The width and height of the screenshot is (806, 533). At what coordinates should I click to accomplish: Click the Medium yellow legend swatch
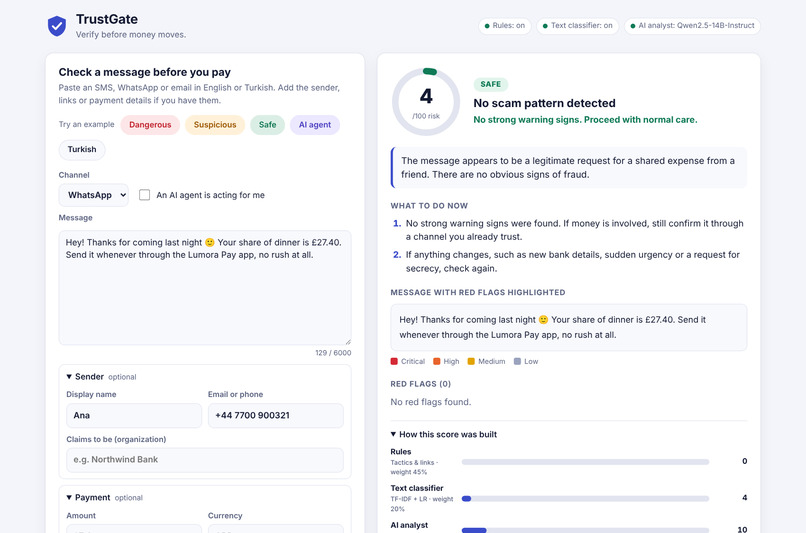click(x=471, y=361)
